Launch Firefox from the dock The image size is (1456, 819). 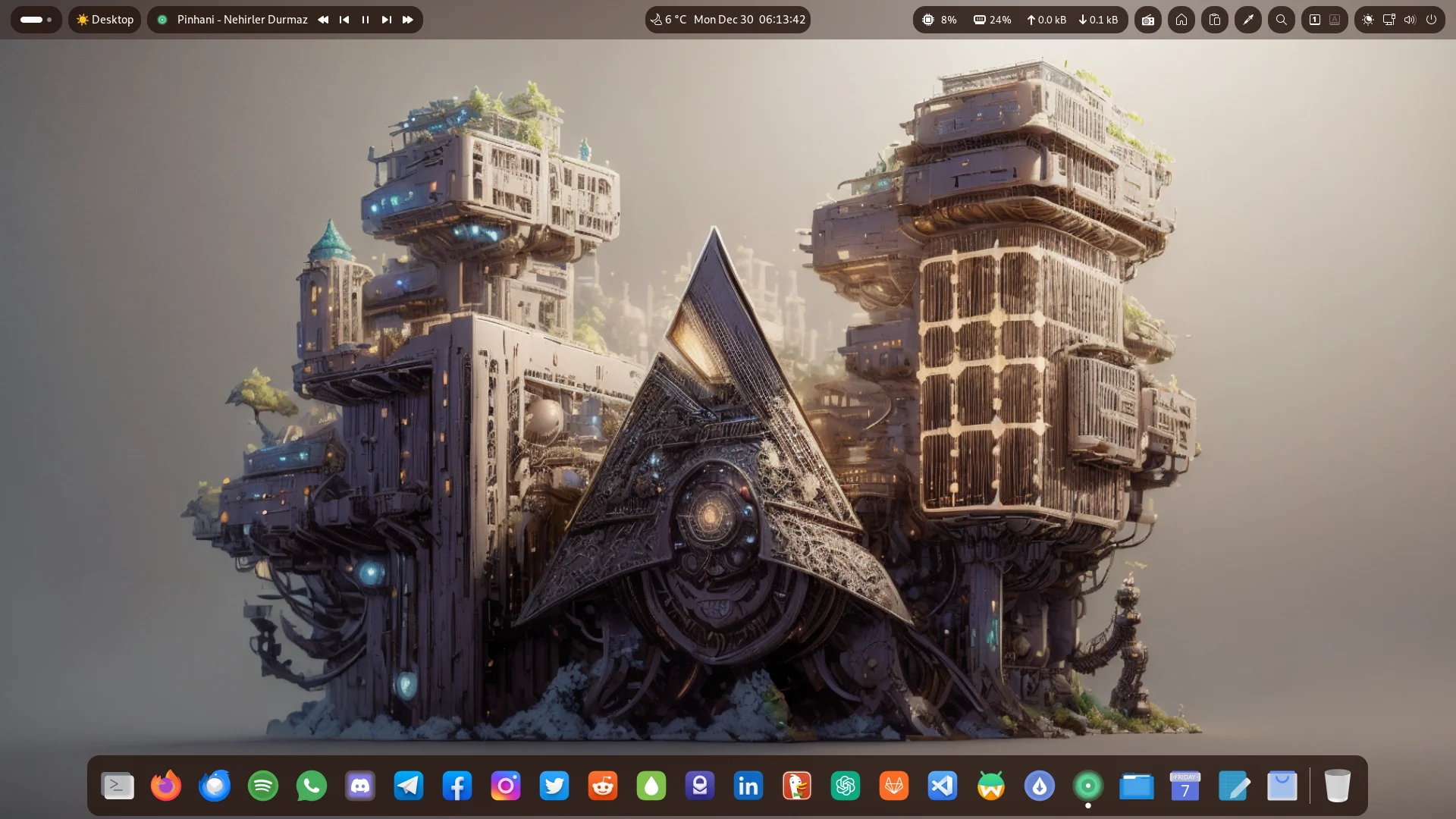click(x=166, y=786)
